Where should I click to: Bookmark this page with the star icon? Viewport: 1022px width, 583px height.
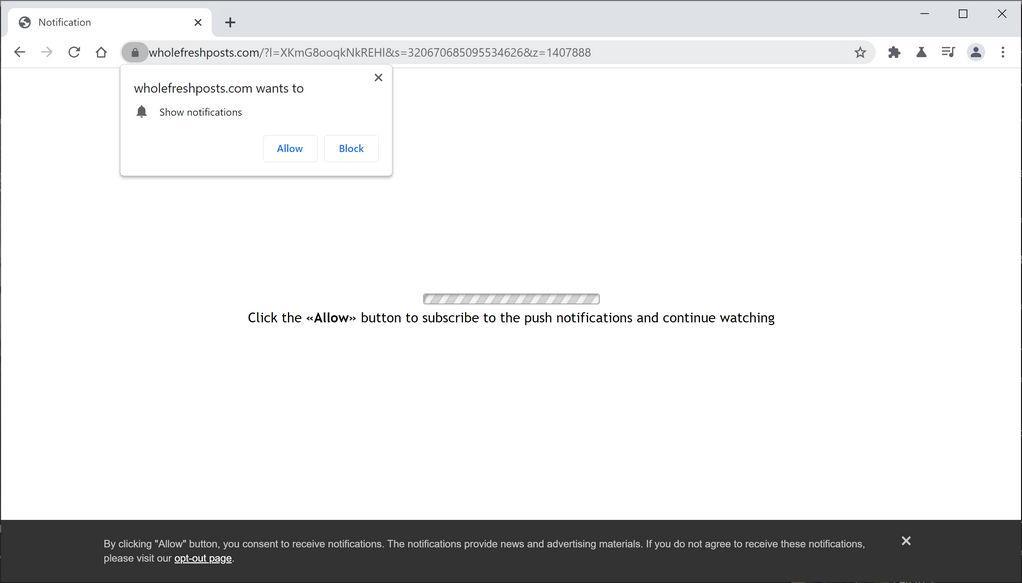(x=860, y=52)
